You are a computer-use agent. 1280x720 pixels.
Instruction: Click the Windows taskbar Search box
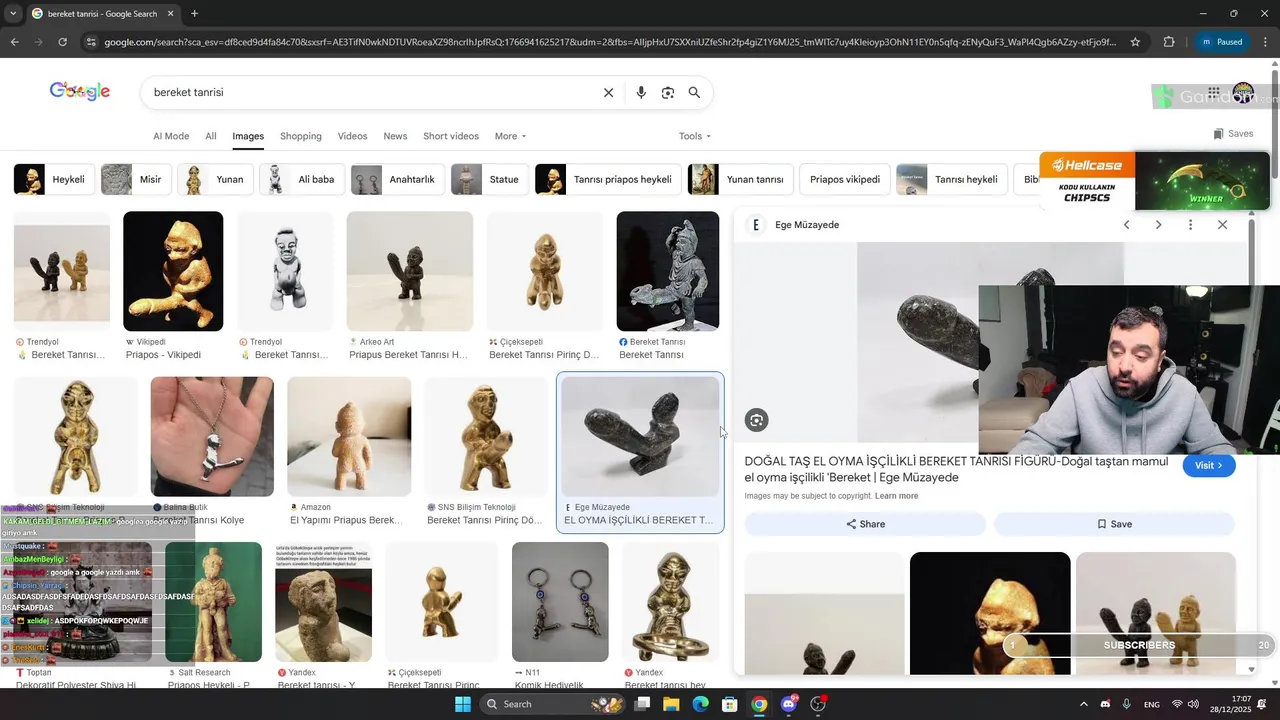pos(554,704)
